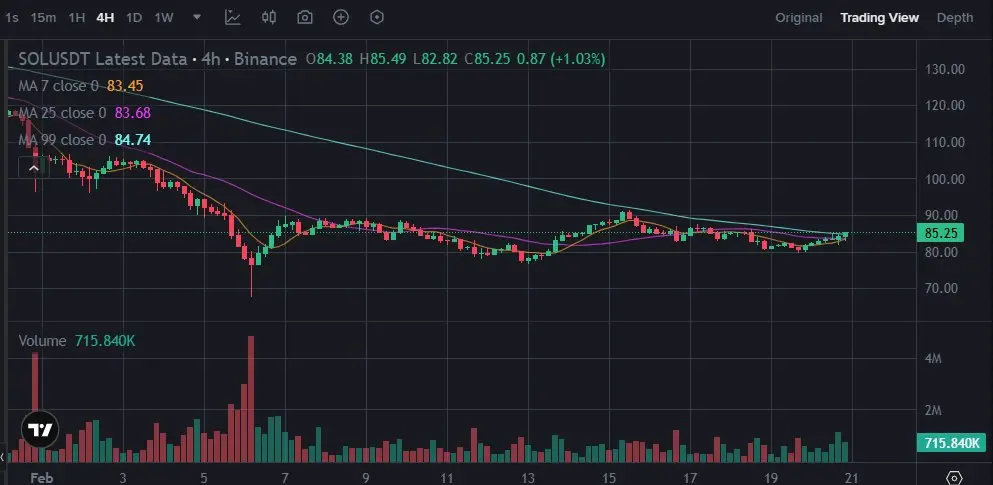Select the 15m interval

point(43,18)
